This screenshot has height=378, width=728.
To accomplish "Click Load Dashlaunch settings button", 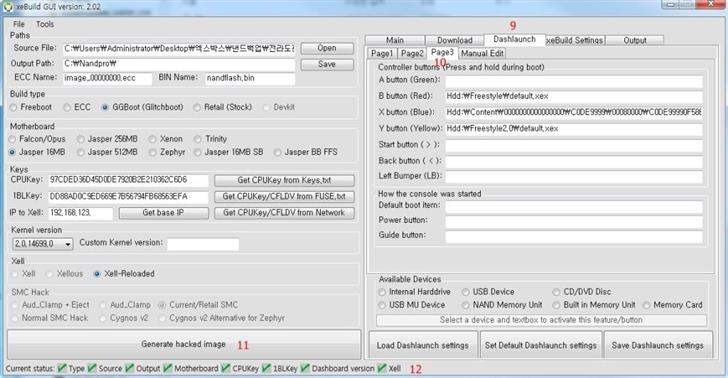I will pyautogui.click(x=423, y=345).
